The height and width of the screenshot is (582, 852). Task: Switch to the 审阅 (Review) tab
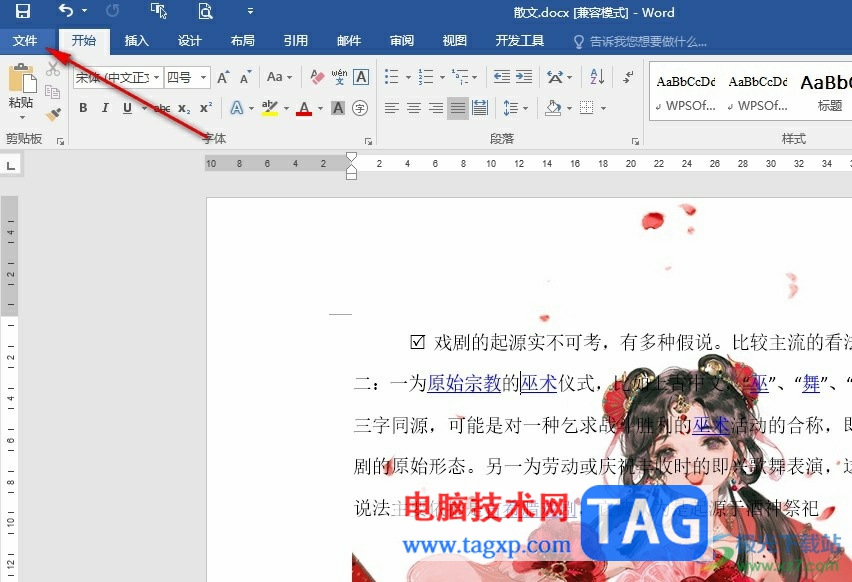coord(402,41)
